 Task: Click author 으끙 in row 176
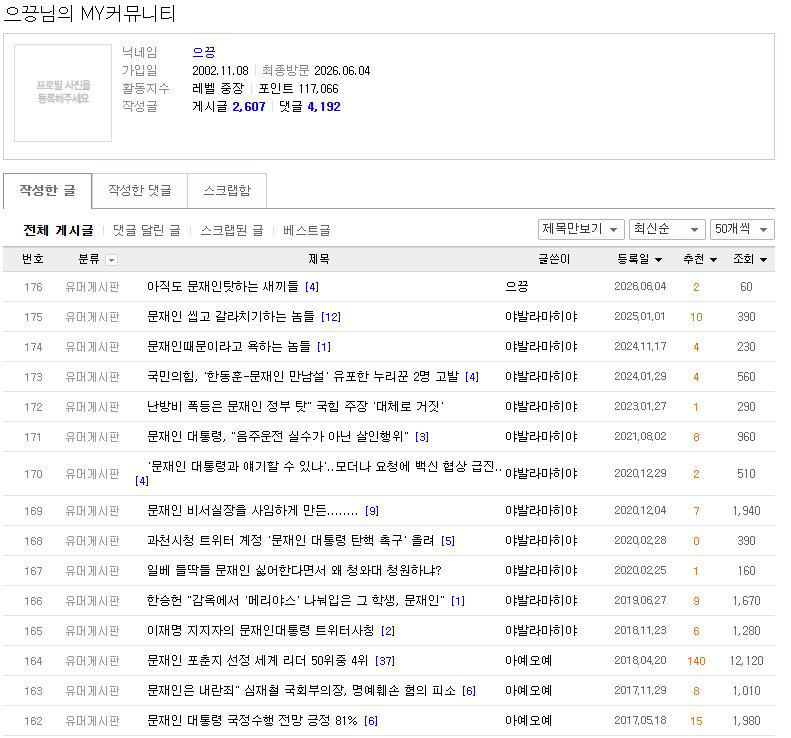517,287
